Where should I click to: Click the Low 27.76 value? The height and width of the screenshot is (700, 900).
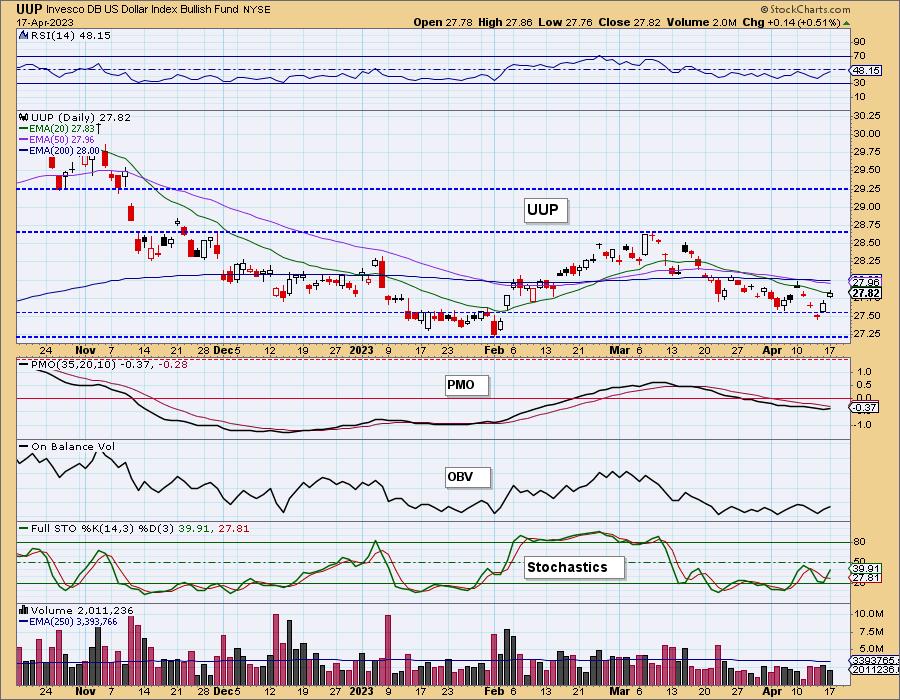[x=566, y=22]
